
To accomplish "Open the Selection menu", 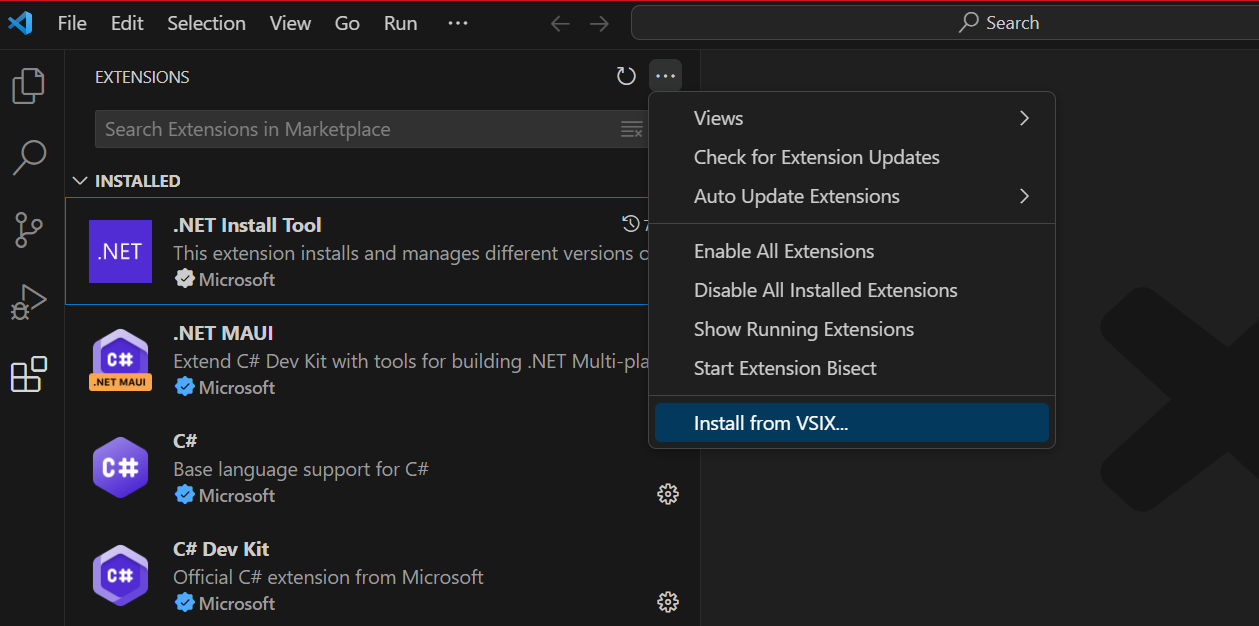I will 207,23.
